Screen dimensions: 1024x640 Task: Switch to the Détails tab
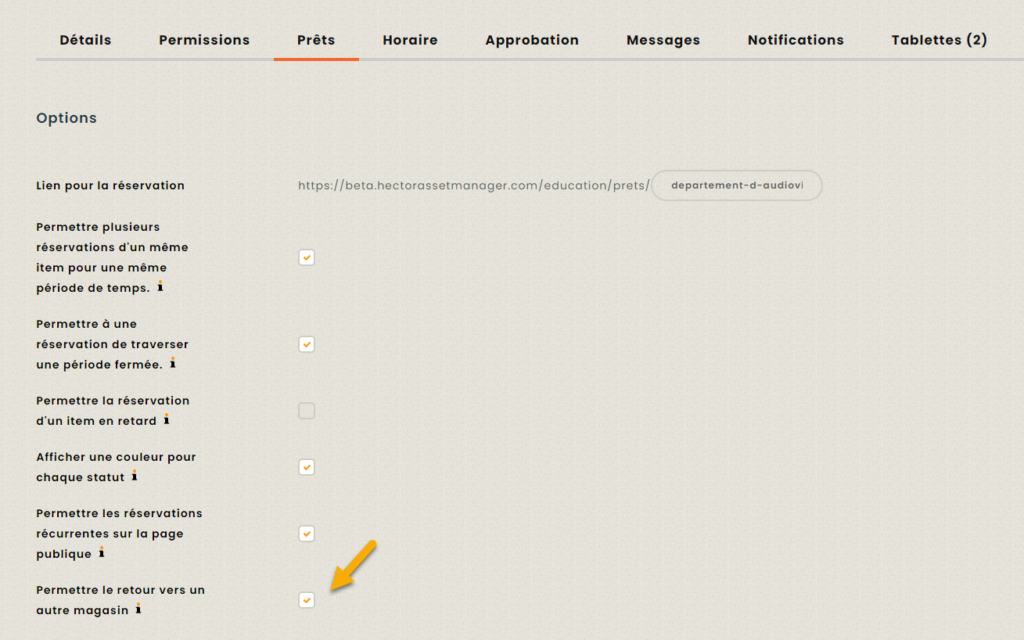click(x=85, y=40)
